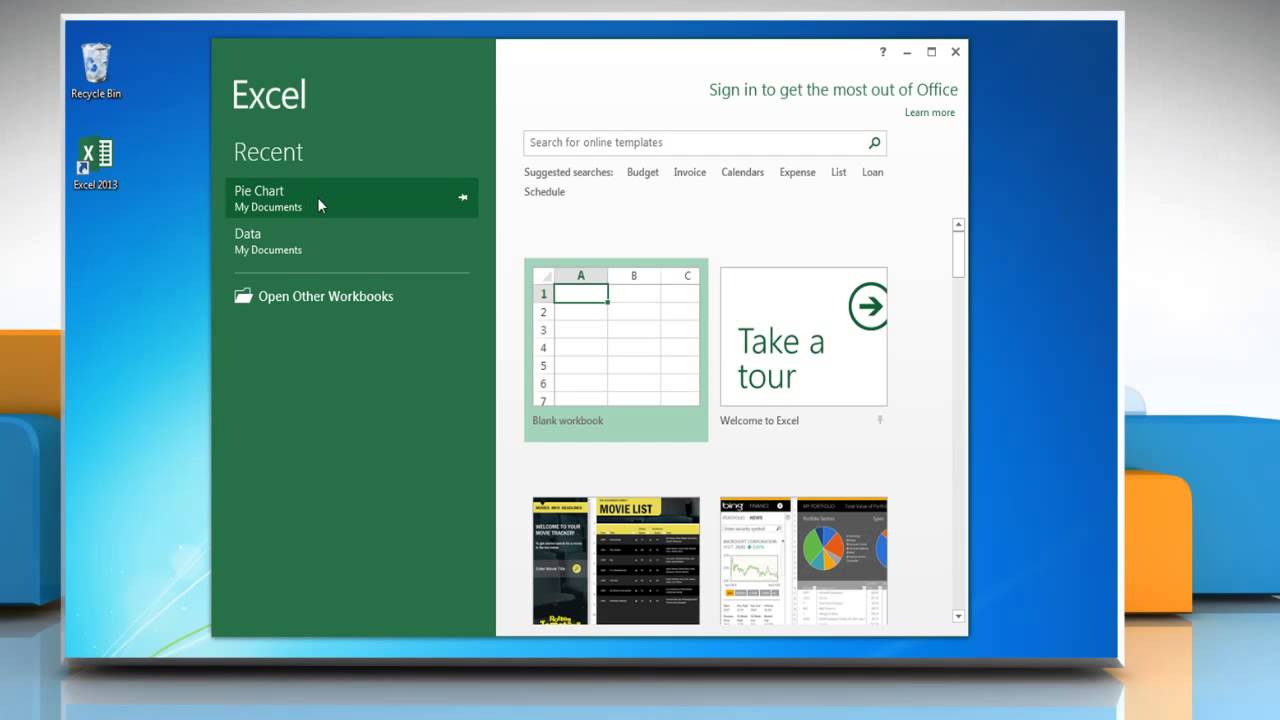Pin the Welcome to Excel template
1280x720 pixels.
pos(880,421)
